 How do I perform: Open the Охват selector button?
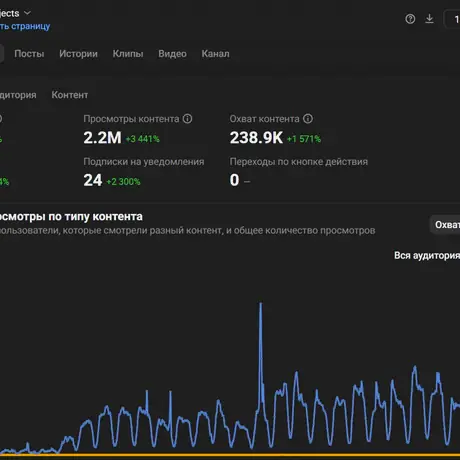(445, 225)
